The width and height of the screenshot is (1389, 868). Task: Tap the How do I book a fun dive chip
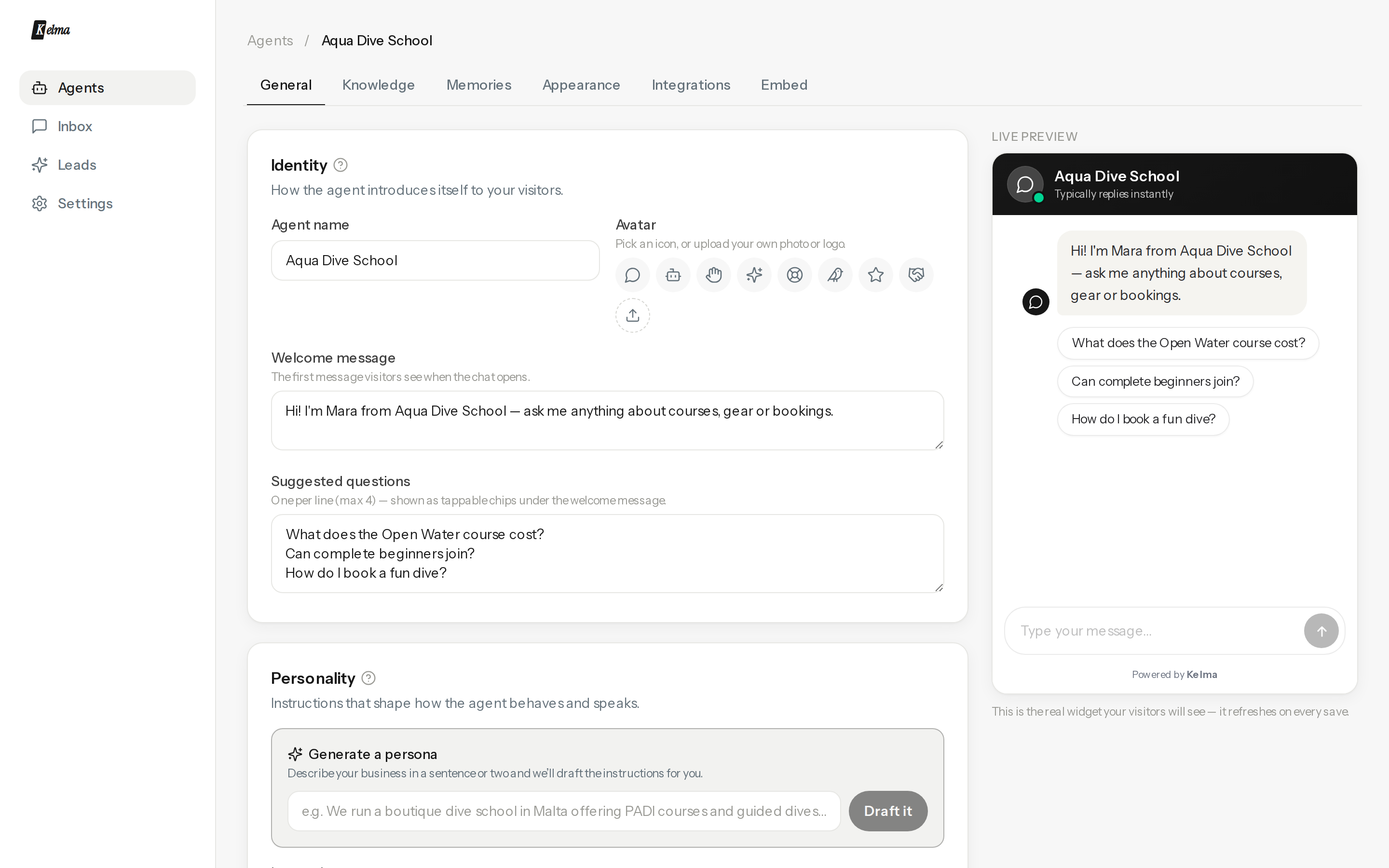(1144, 420)
